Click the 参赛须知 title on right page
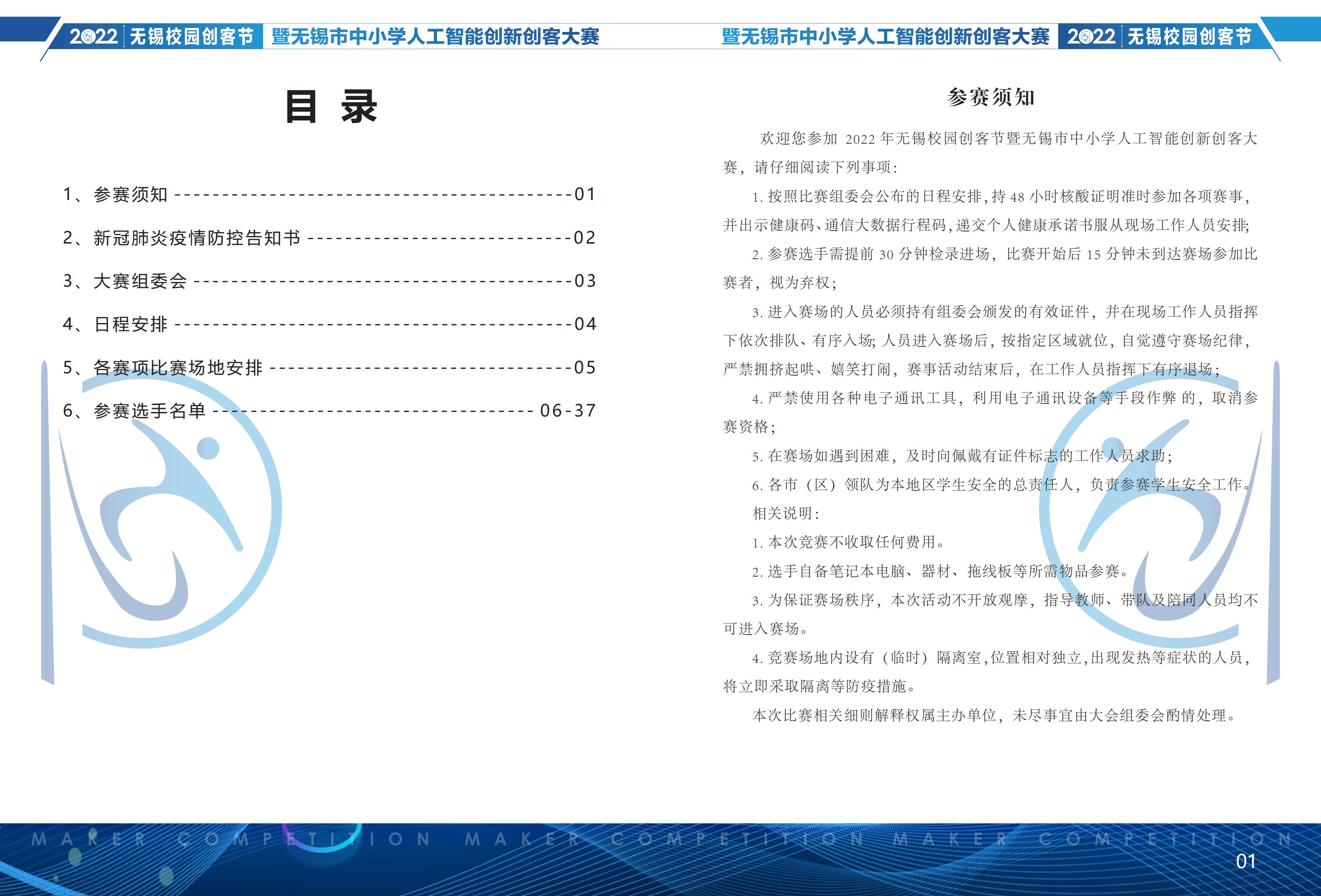Image resolution: width=1321 pixels, height=896 pixels. tap(991, 97)
